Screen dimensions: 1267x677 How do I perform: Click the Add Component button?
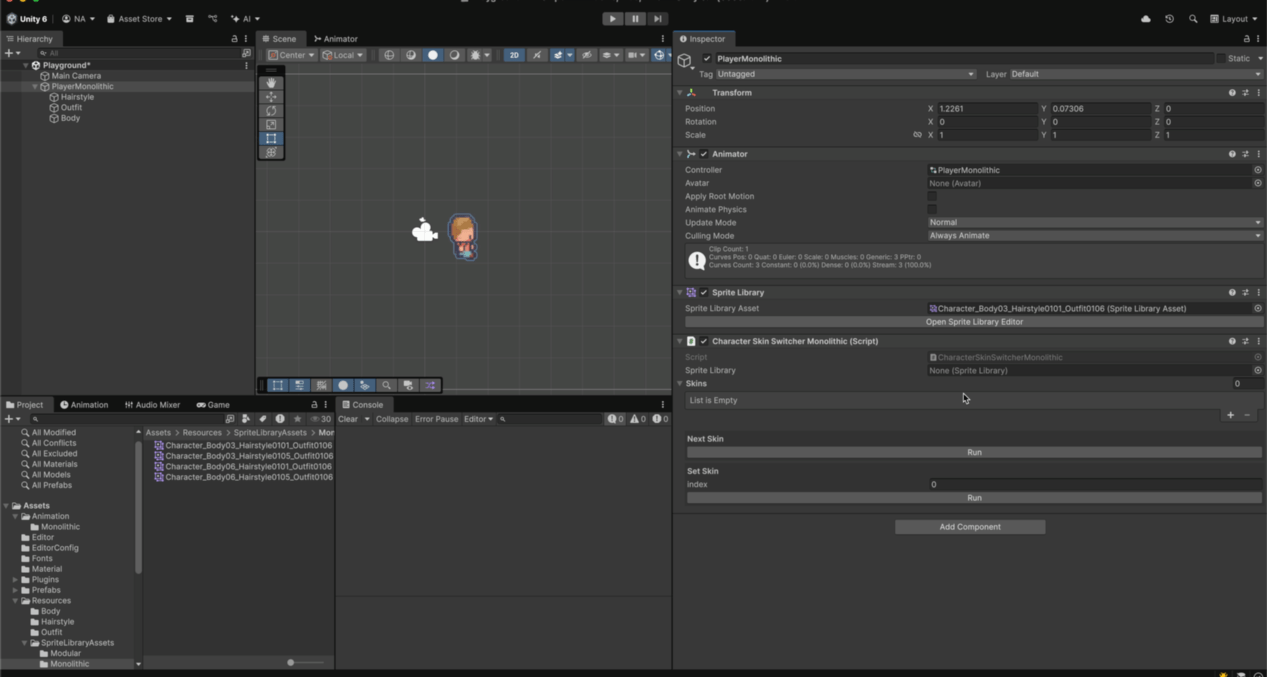click(969, 527)
